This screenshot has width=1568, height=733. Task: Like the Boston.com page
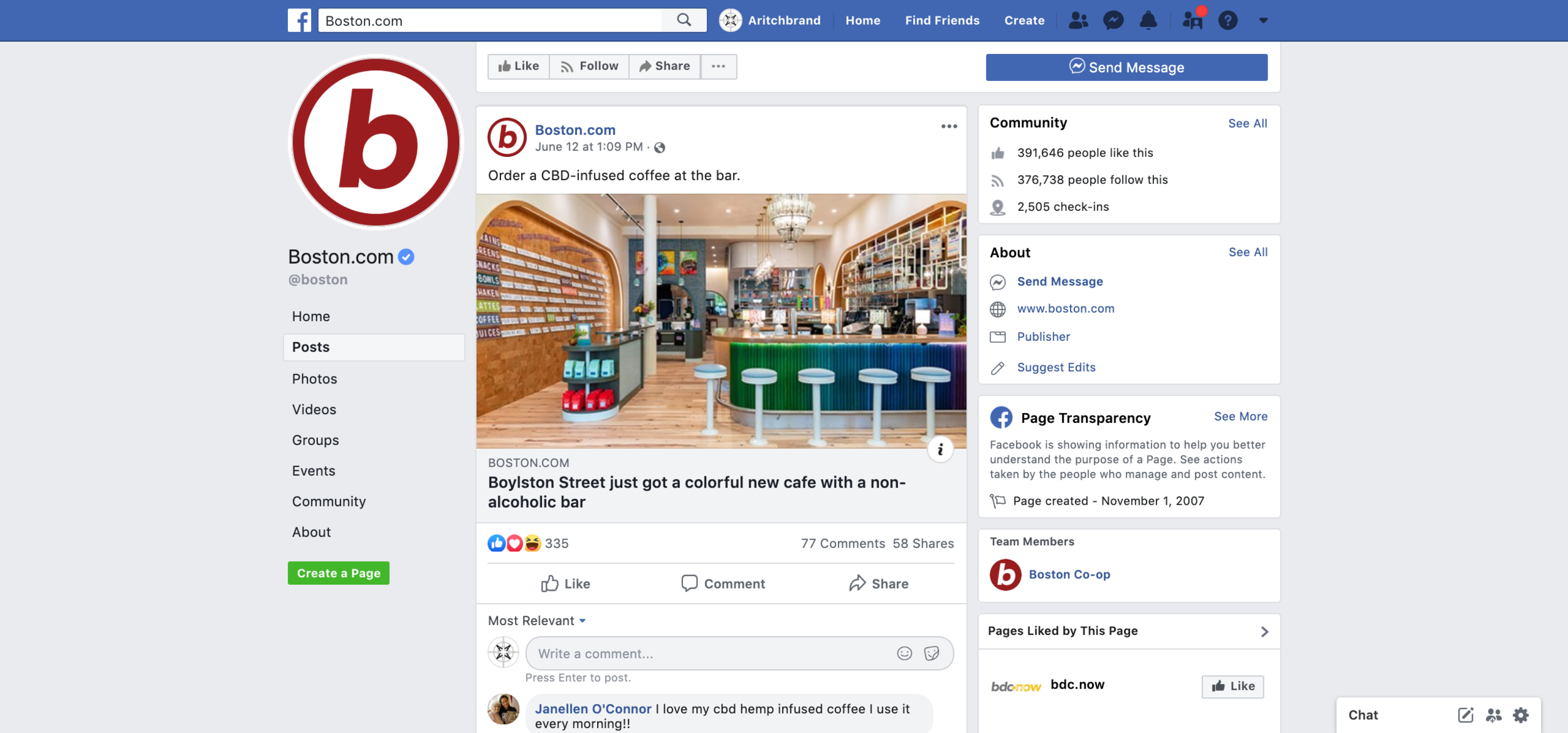click(x=519, y=66)
